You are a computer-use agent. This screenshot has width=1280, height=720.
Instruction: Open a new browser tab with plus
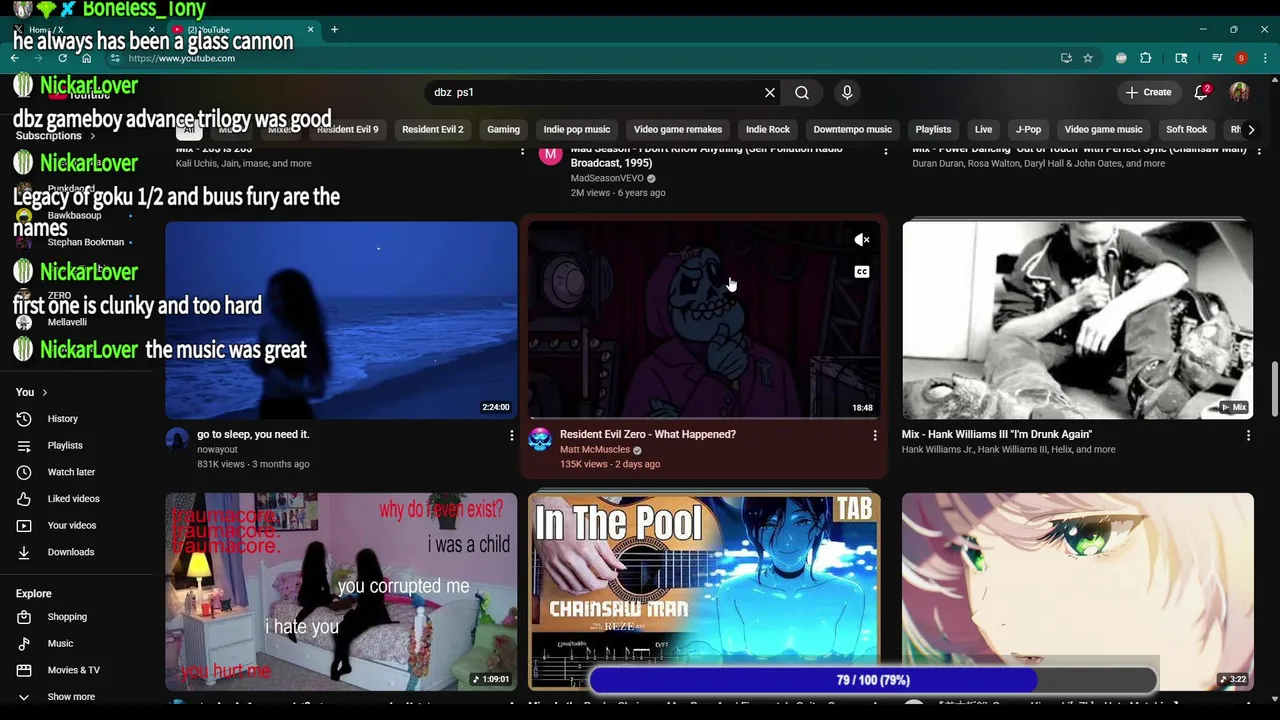click(x=334, y=30)
